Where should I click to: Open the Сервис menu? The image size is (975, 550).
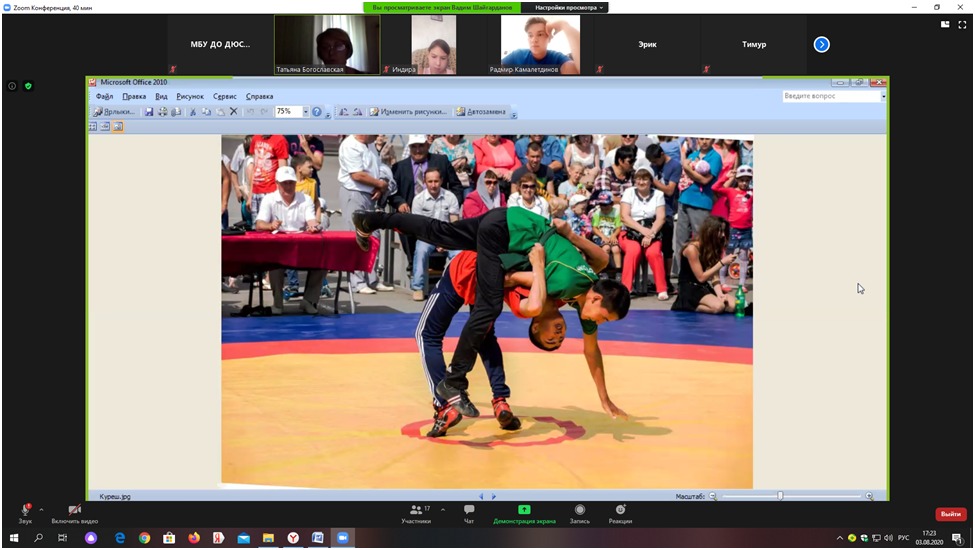(x=225, y=97)
